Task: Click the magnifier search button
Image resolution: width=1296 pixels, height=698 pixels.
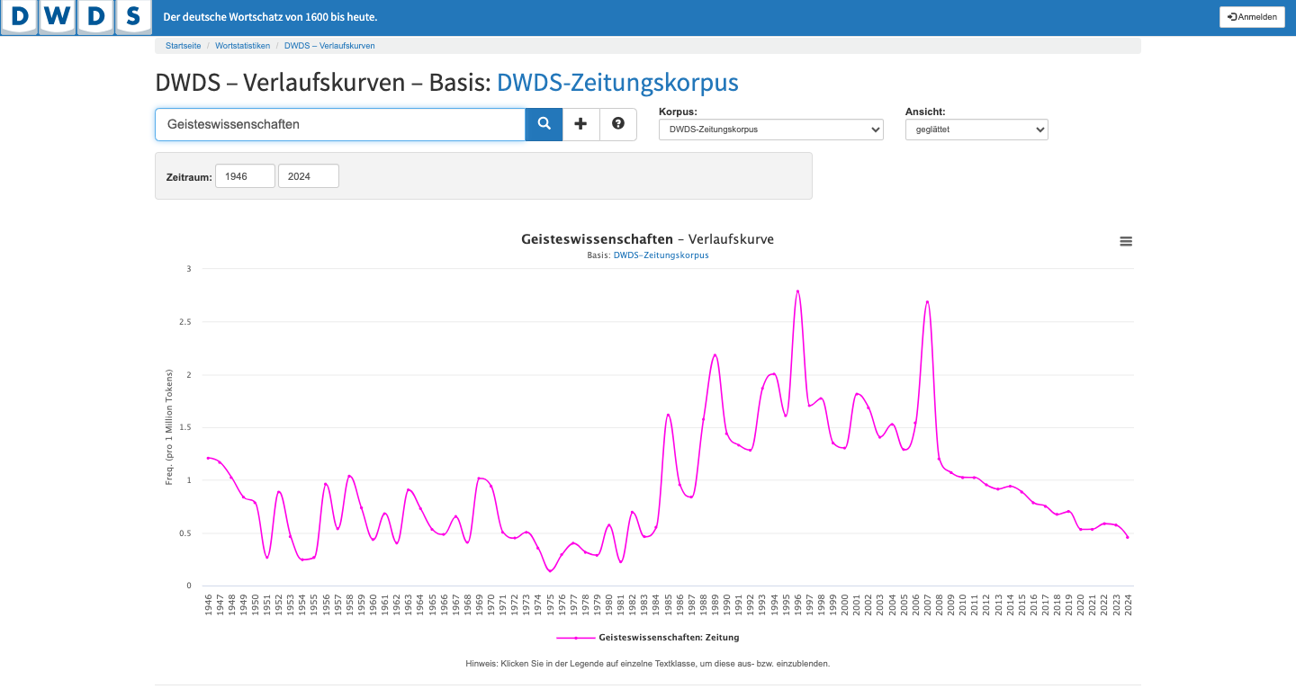Action: [544, 124]
